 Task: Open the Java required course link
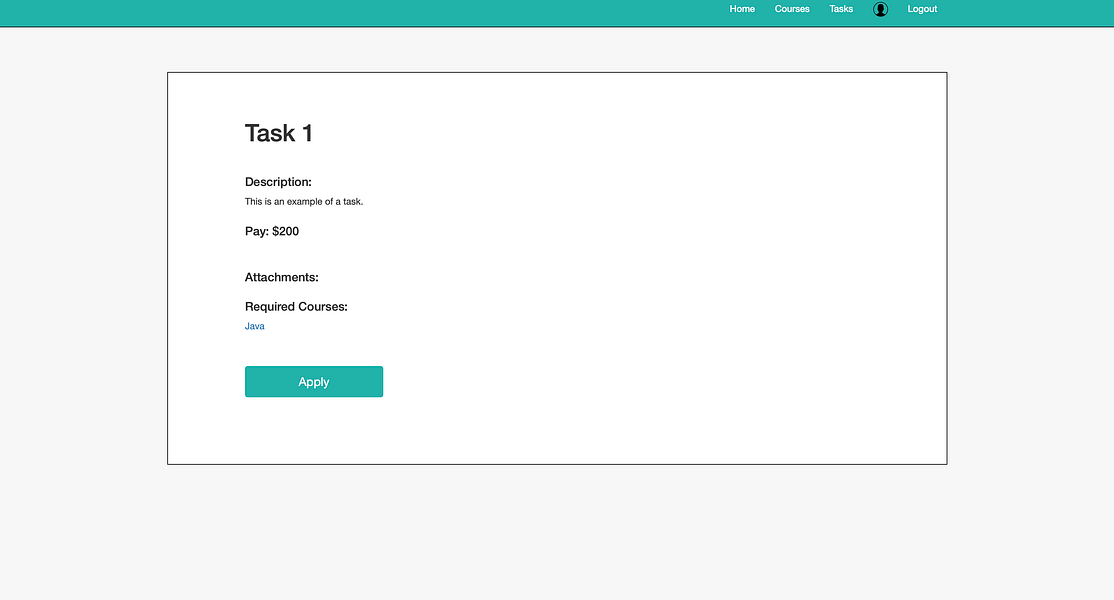point(254,326)
